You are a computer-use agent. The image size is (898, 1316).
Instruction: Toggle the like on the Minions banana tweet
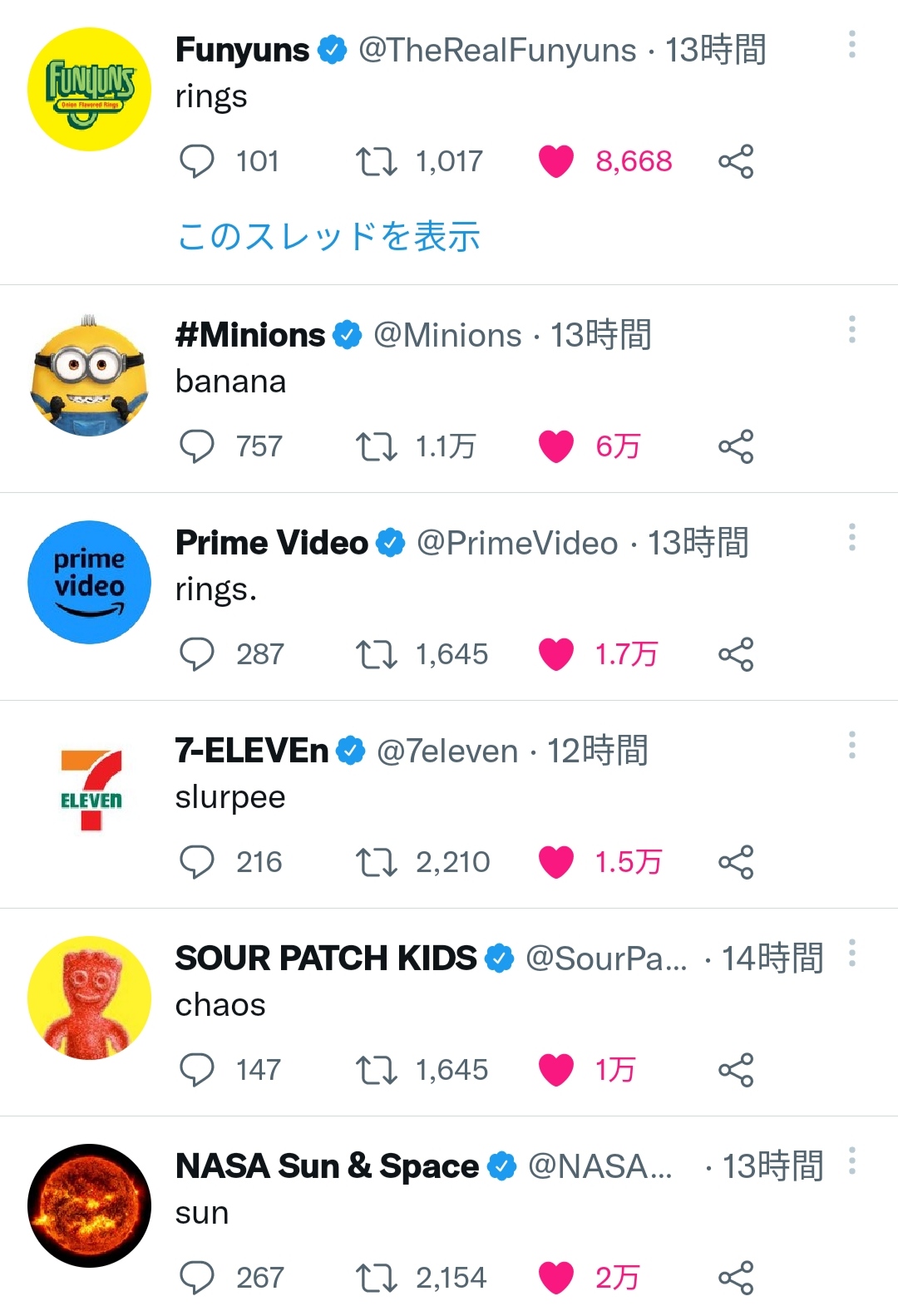pyautogui.click(x=556, y=446)
